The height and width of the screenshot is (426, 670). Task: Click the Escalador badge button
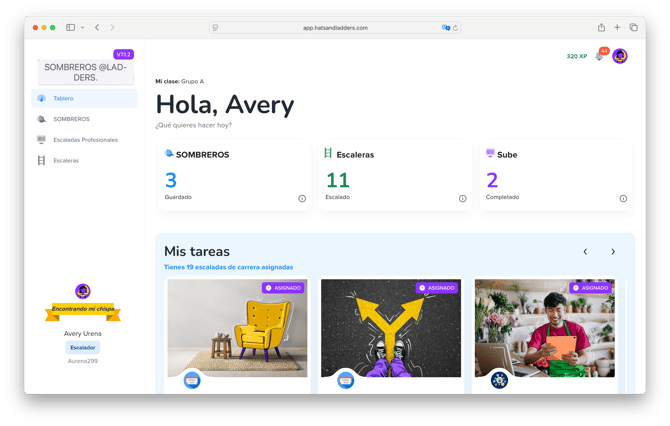pos(83,347)
